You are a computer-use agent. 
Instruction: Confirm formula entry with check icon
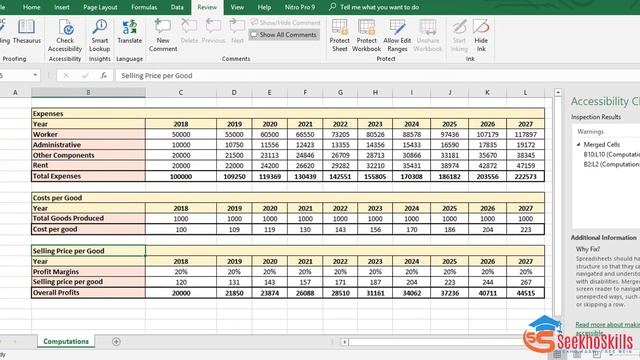85,76
